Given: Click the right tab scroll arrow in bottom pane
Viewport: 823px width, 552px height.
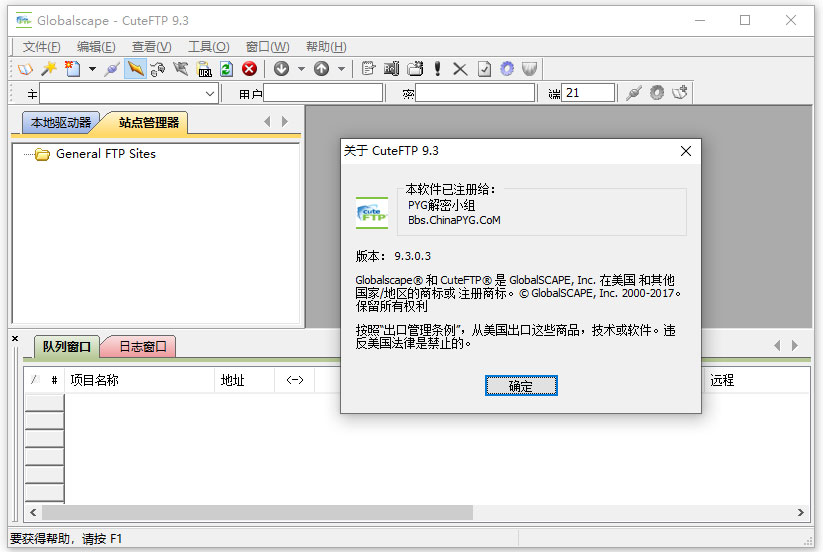Looking at the screenshot, I should pos(795,345).
